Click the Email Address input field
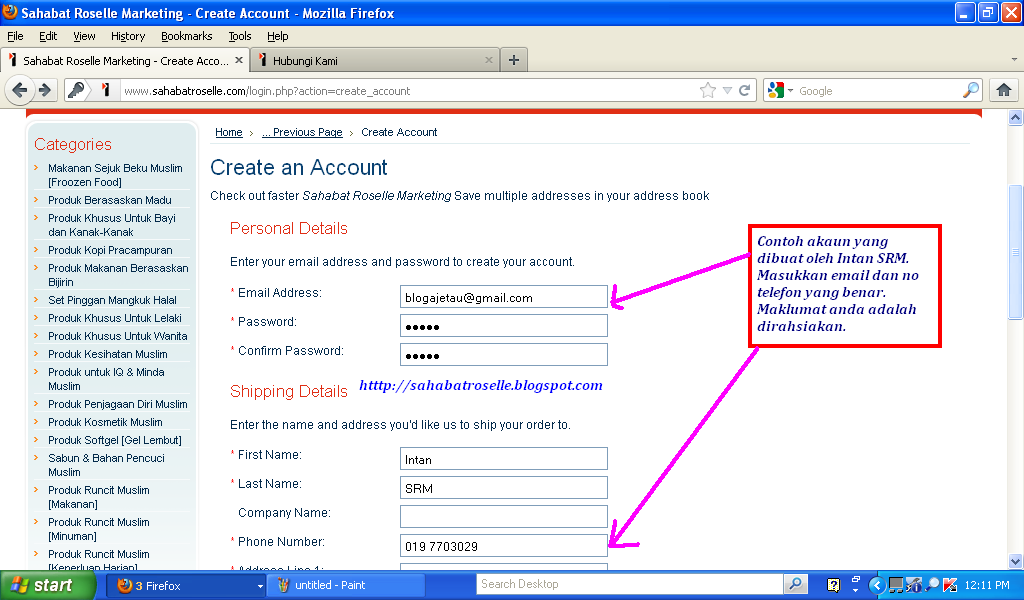This screenshot has width=1024, height=600. click(x=504, y=297)
